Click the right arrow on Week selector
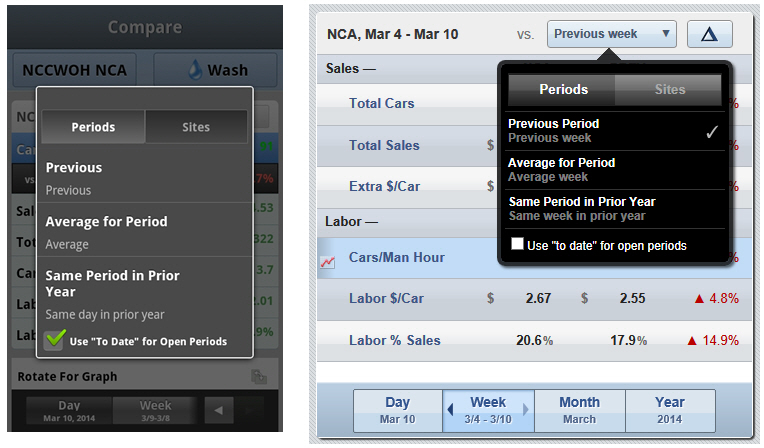This screenshot has height=448, width=764. (526, 409)
